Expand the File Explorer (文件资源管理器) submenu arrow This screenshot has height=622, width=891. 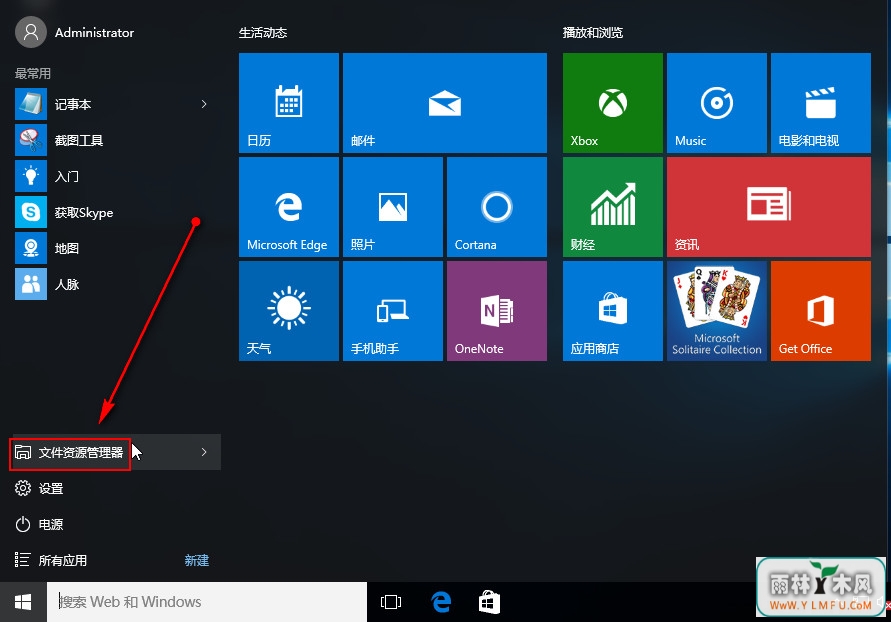204,452
